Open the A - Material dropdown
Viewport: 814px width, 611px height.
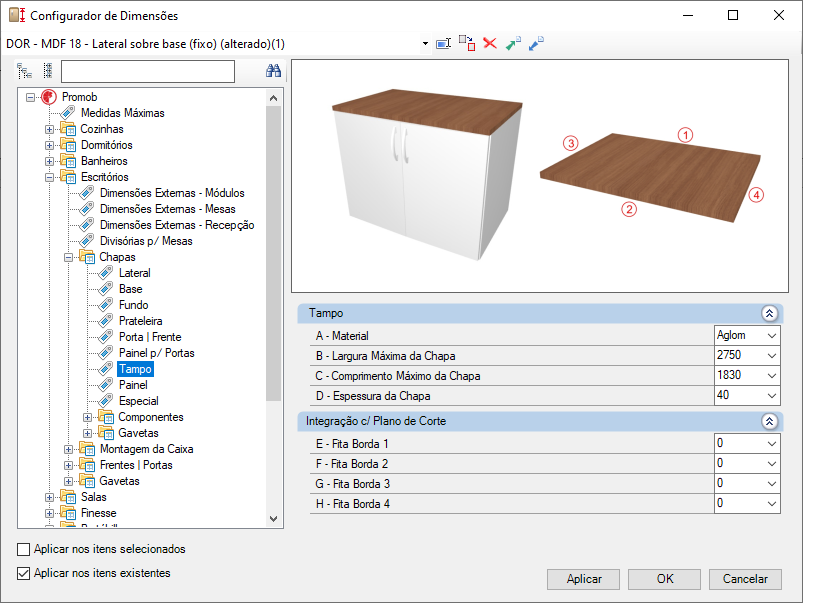[x=771, y=336]
